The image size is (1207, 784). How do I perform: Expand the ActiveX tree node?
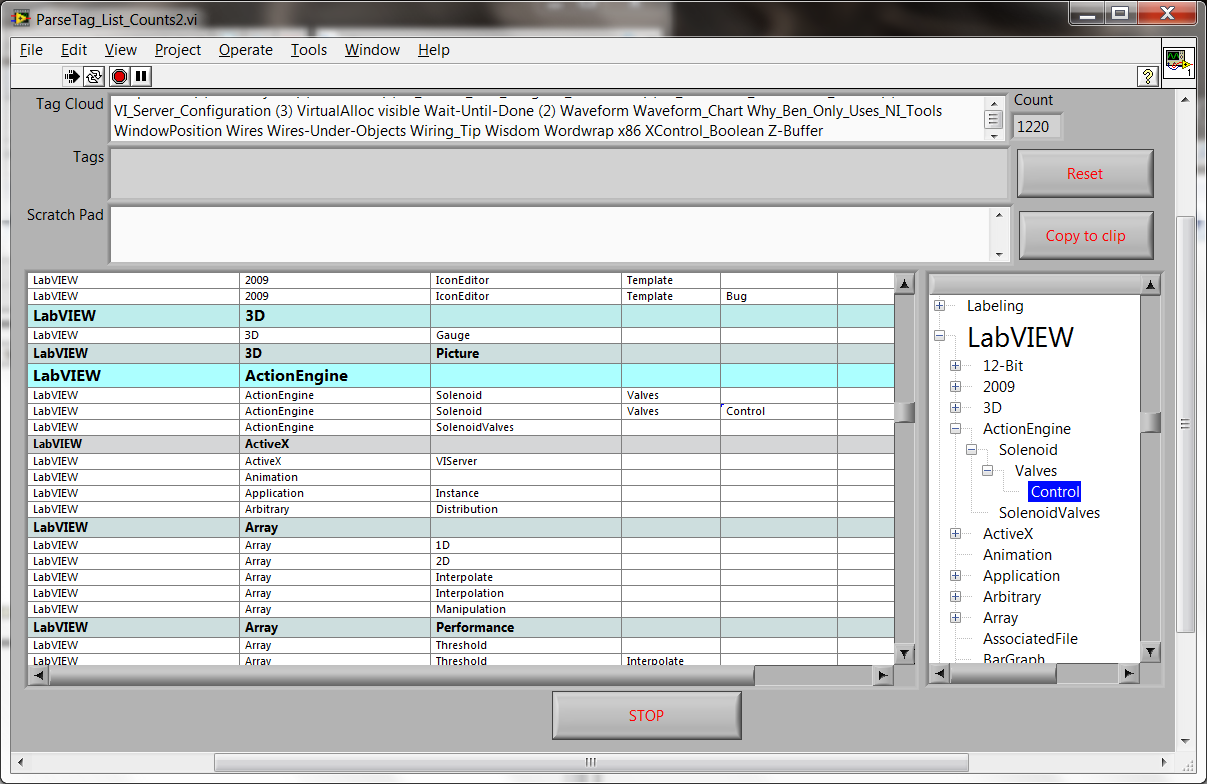955,534
